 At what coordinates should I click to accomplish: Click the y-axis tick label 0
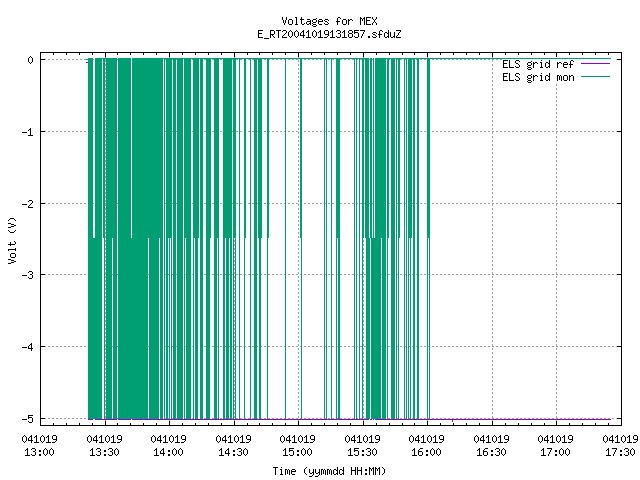pos(31,60)
